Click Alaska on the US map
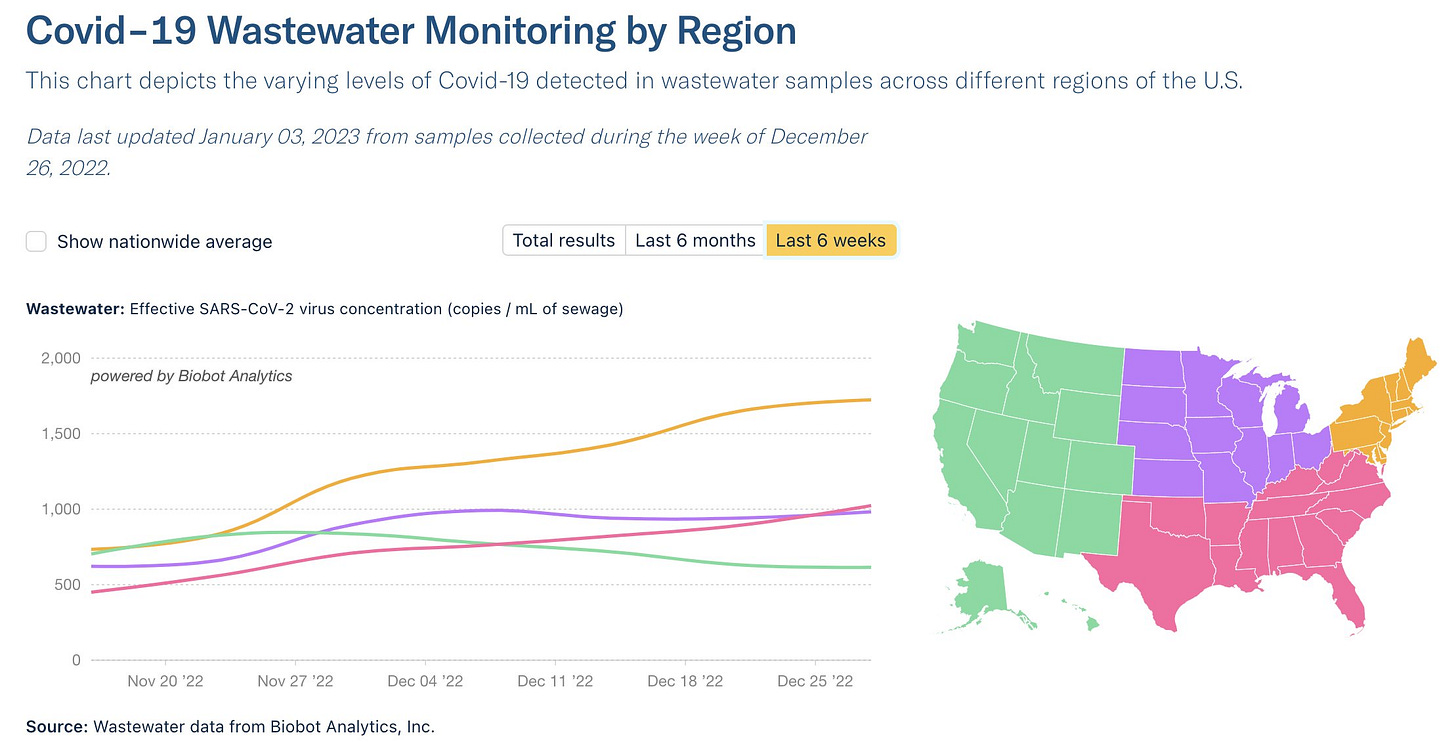This screenshot has height=742, width=1456. tap(983, 595)
